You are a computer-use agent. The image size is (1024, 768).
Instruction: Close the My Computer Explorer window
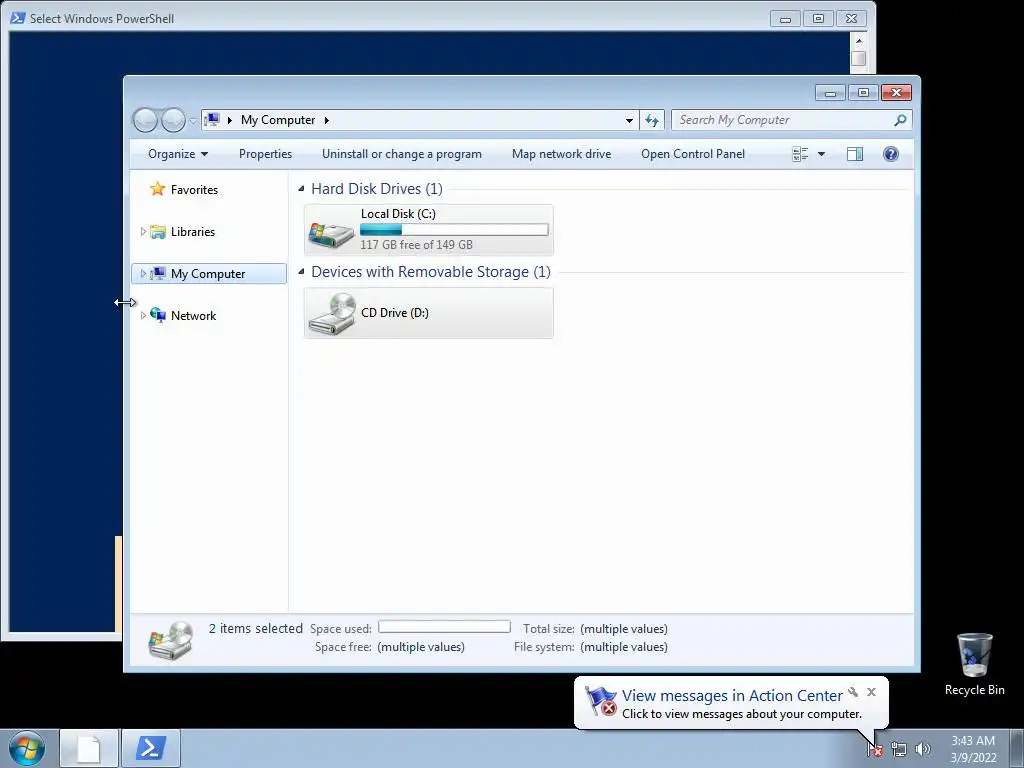tap(896, 93)
